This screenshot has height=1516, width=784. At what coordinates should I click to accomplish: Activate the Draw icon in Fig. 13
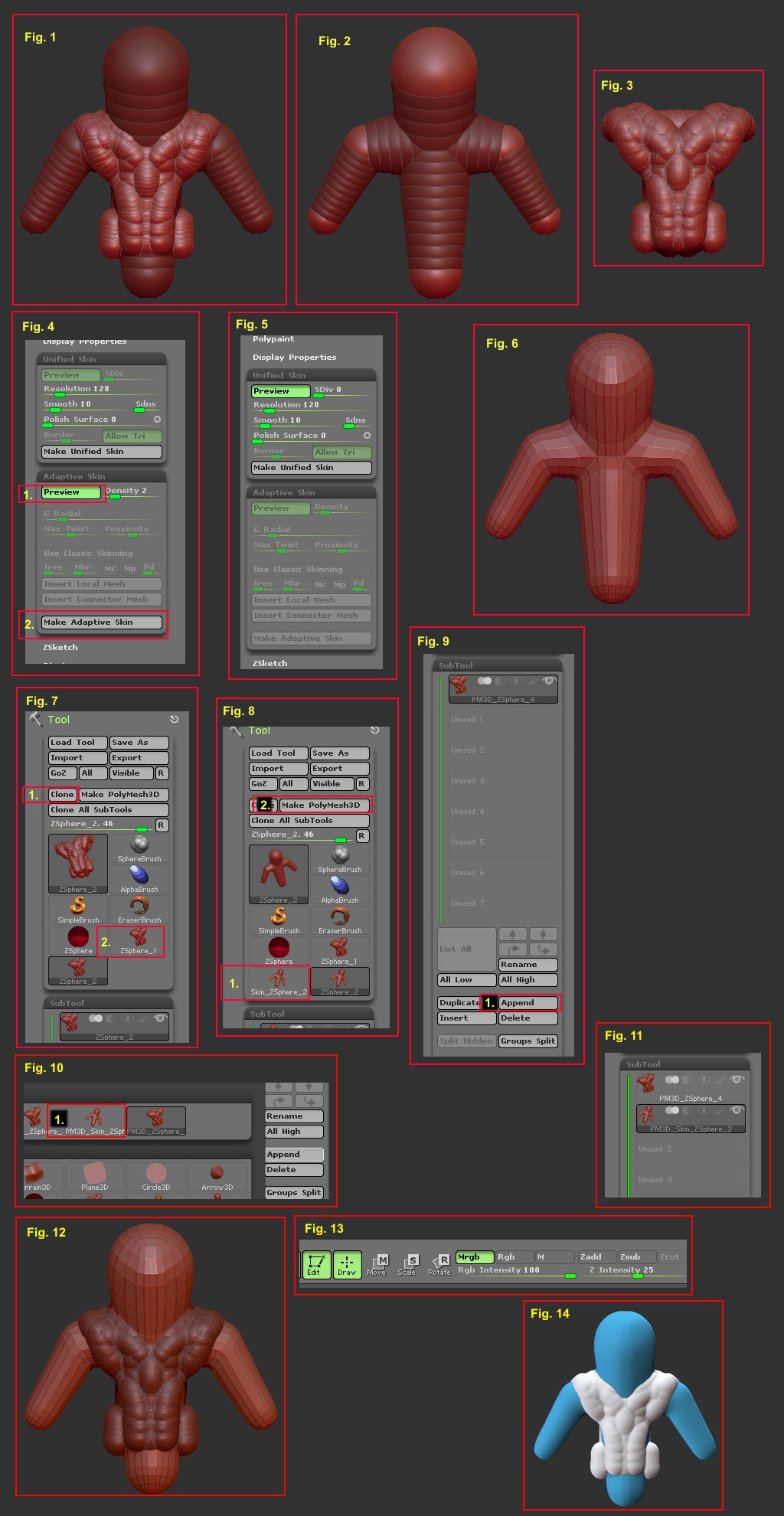[x=347, y=1264]
